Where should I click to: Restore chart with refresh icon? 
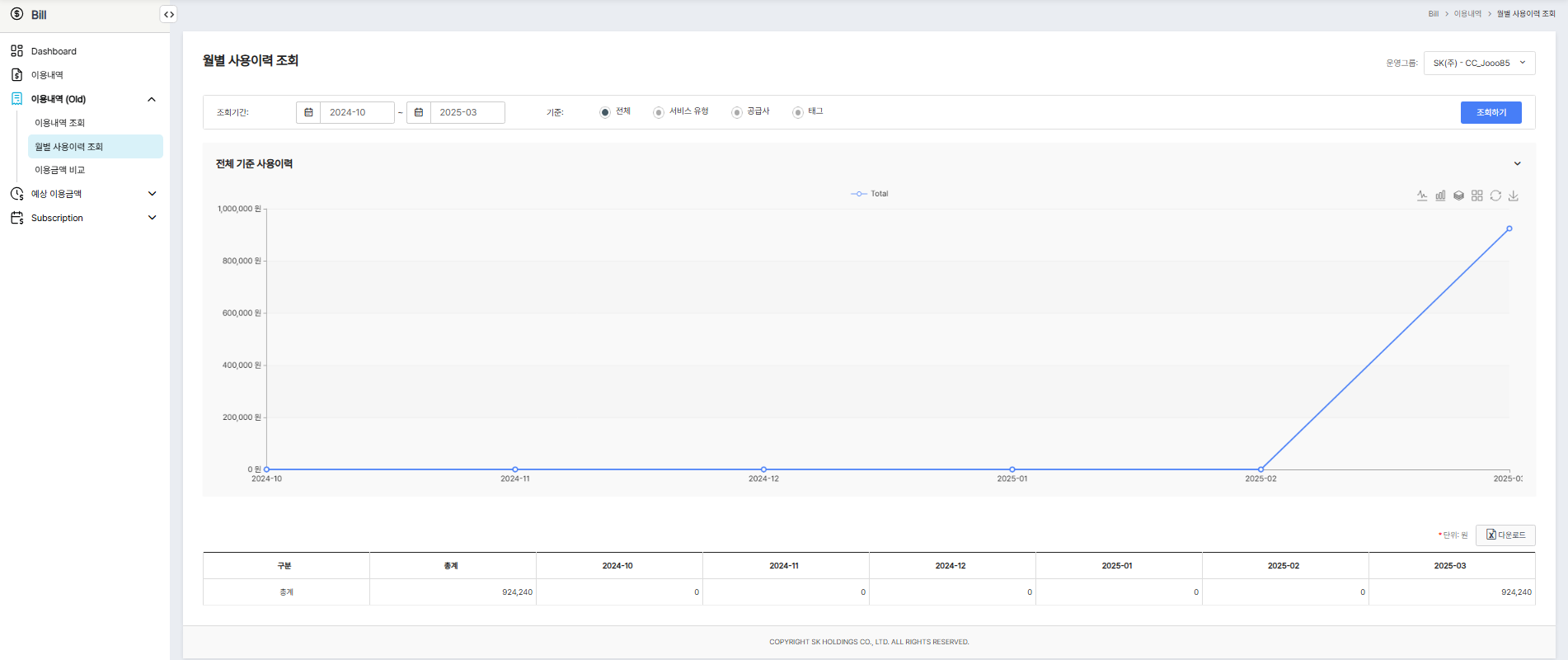tap(1495, 196)
